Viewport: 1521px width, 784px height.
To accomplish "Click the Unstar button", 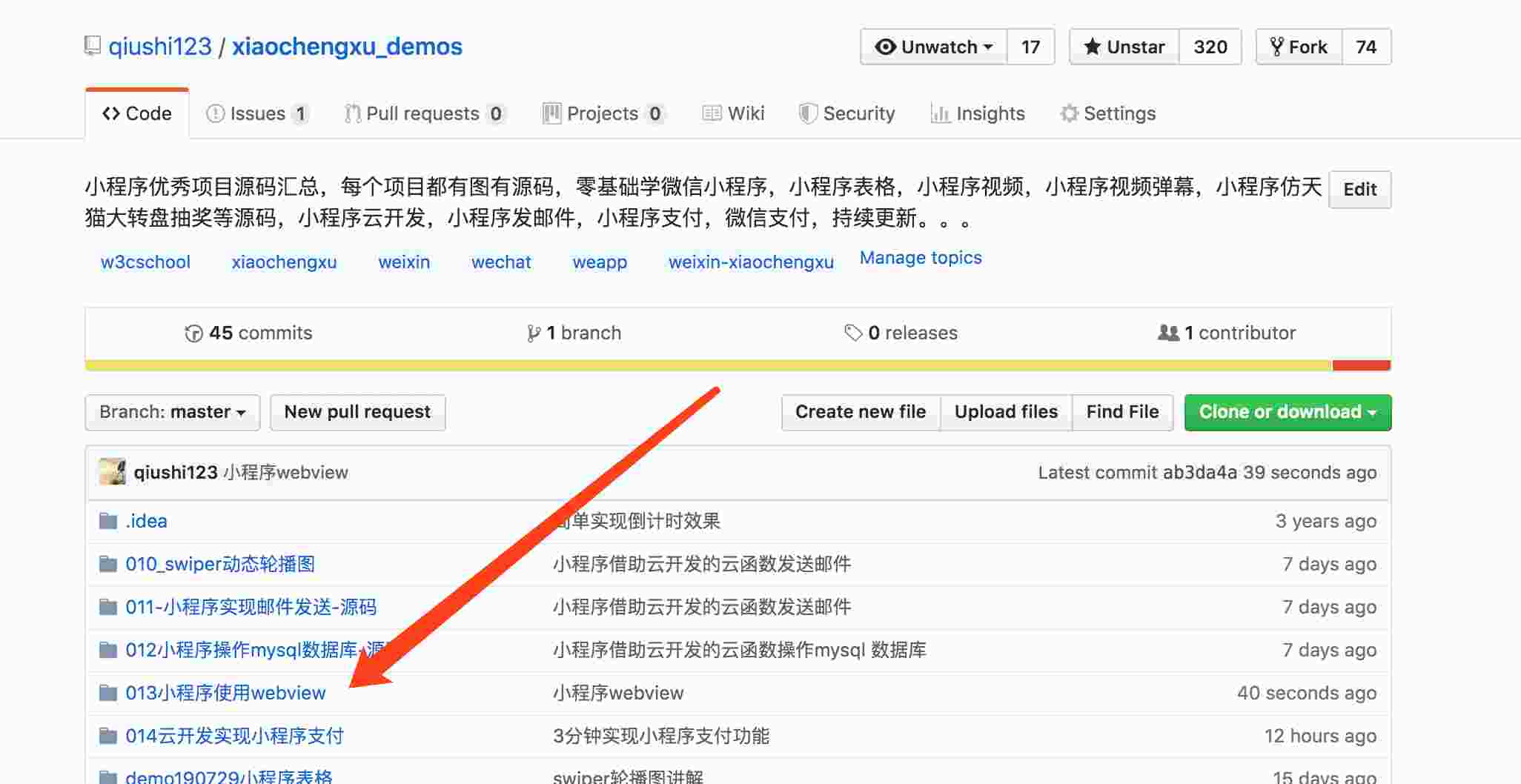I will pos(1124,47).
